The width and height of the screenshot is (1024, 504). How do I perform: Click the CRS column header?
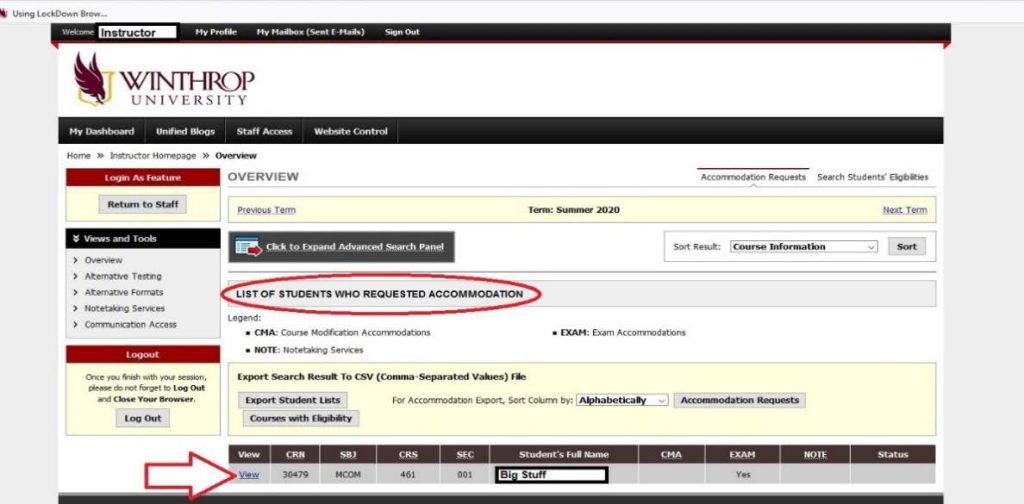(x=408, y=454)
